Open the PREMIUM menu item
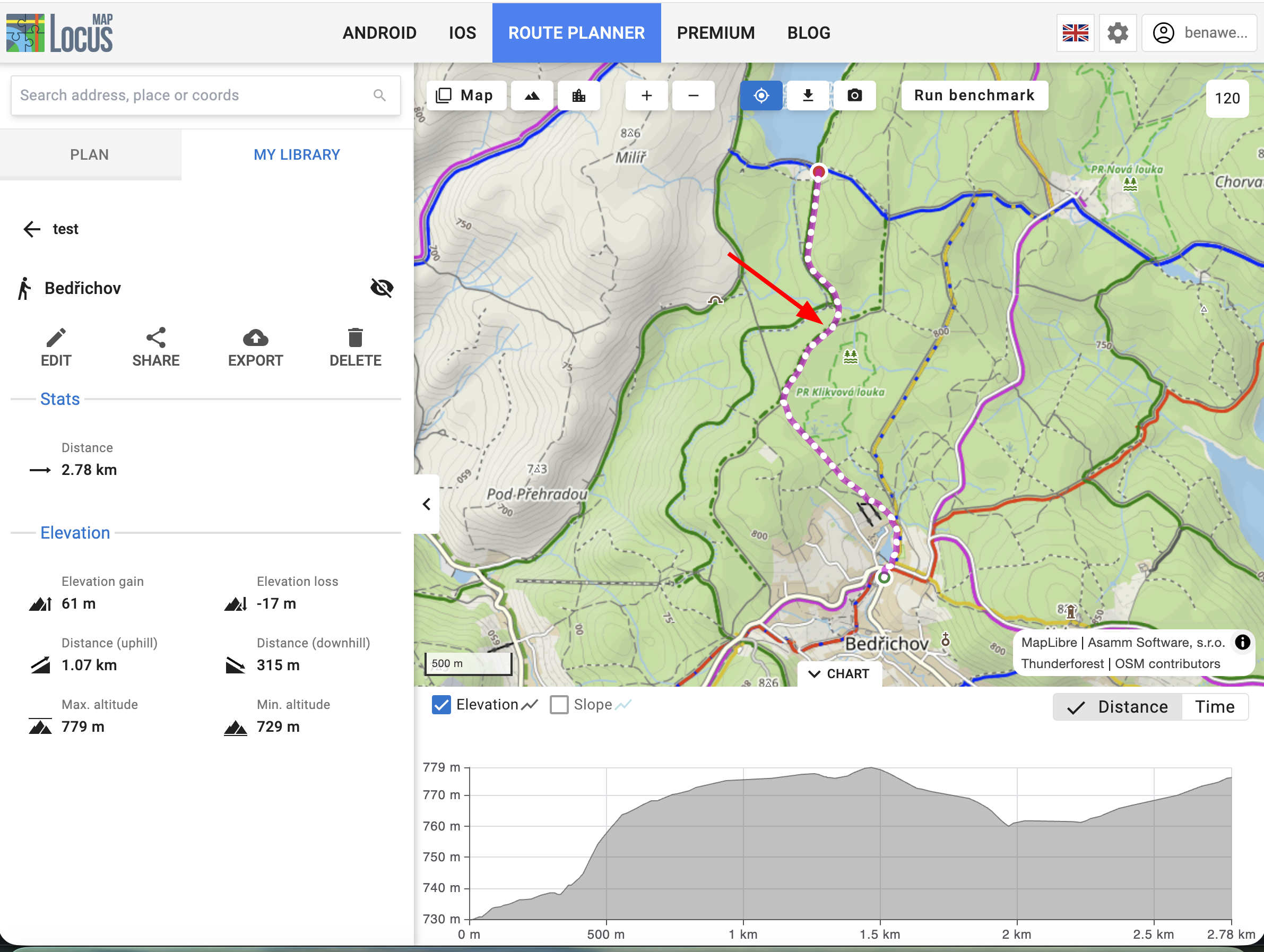Image resolution: width=1264 pixels, height=952 pixels. pyautogui.click(x=715, y=32)
